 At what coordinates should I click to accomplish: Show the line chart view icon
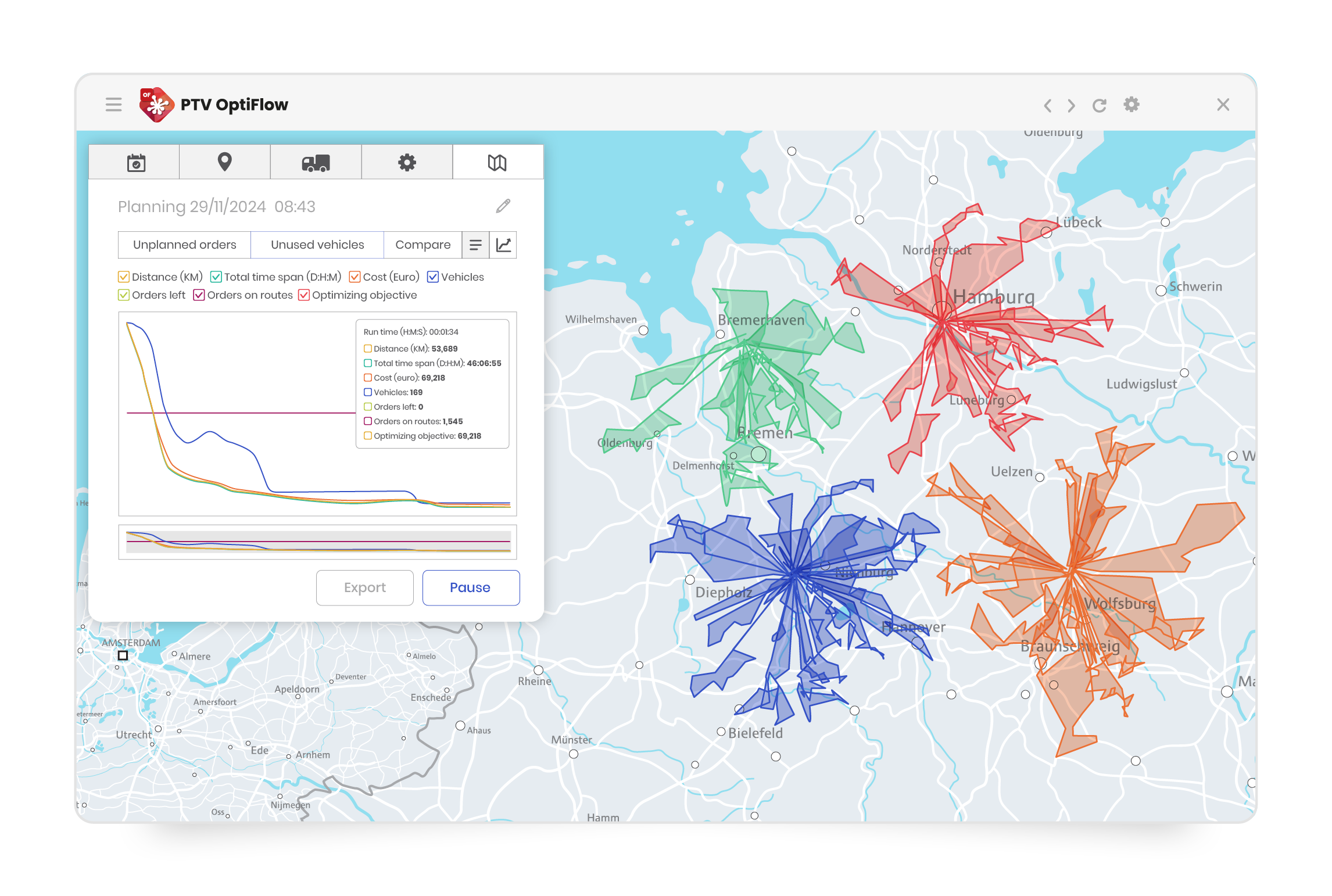point(503,245)
